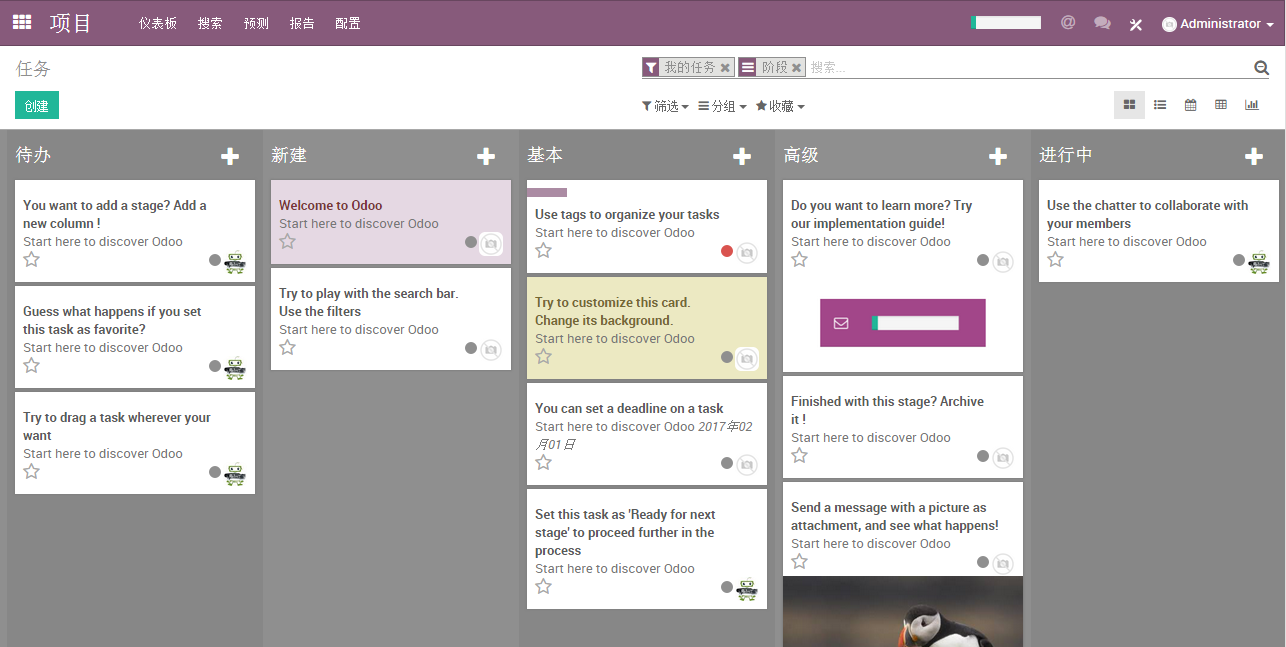Screen dimensions: 1286x647
Task: Click assignee avatar on 'drag a task' card
Action: pyautogui.click(x=235, y=474)
